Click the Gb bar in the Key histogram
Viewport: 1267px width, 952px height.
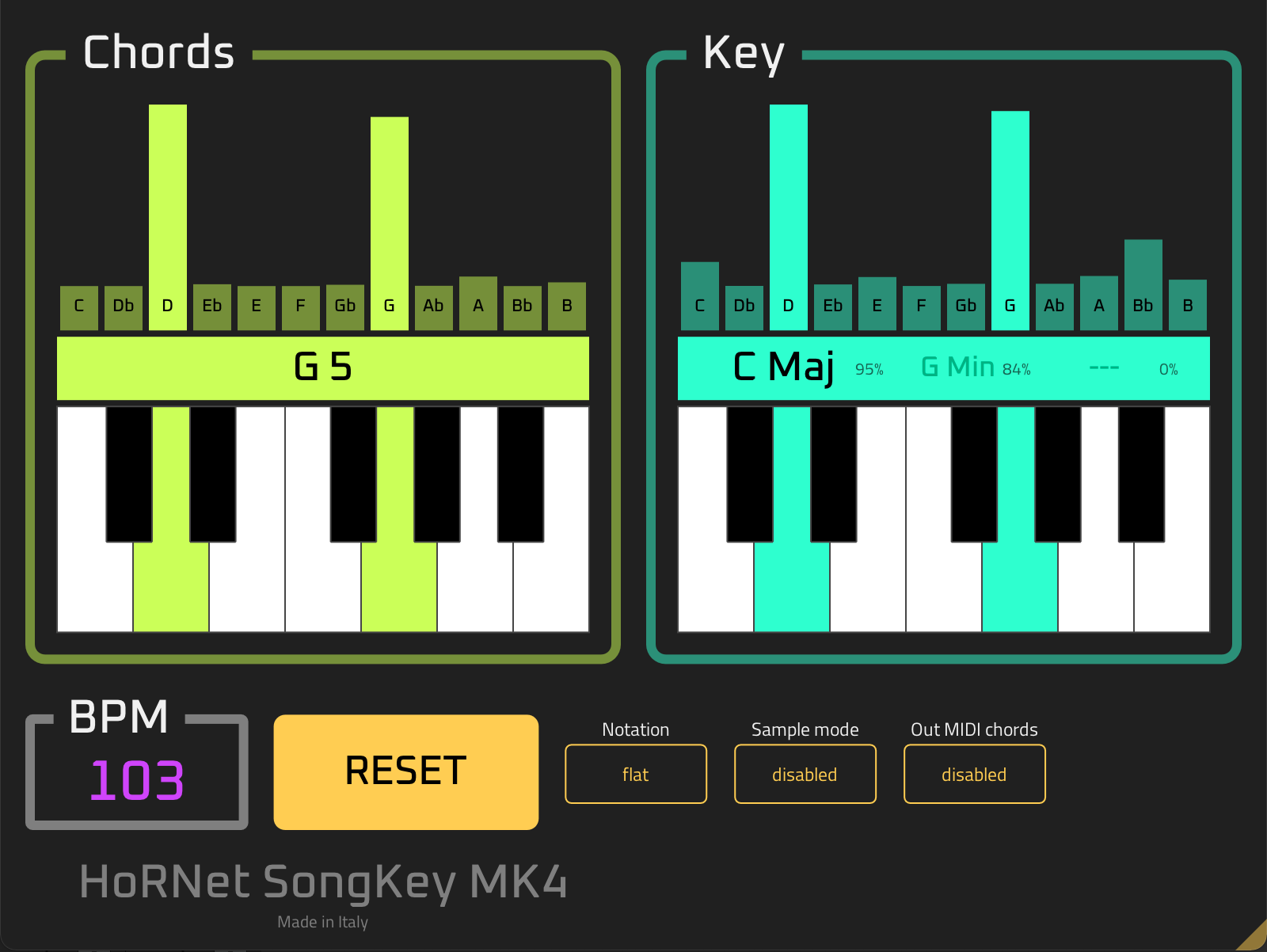click(966, 307)
